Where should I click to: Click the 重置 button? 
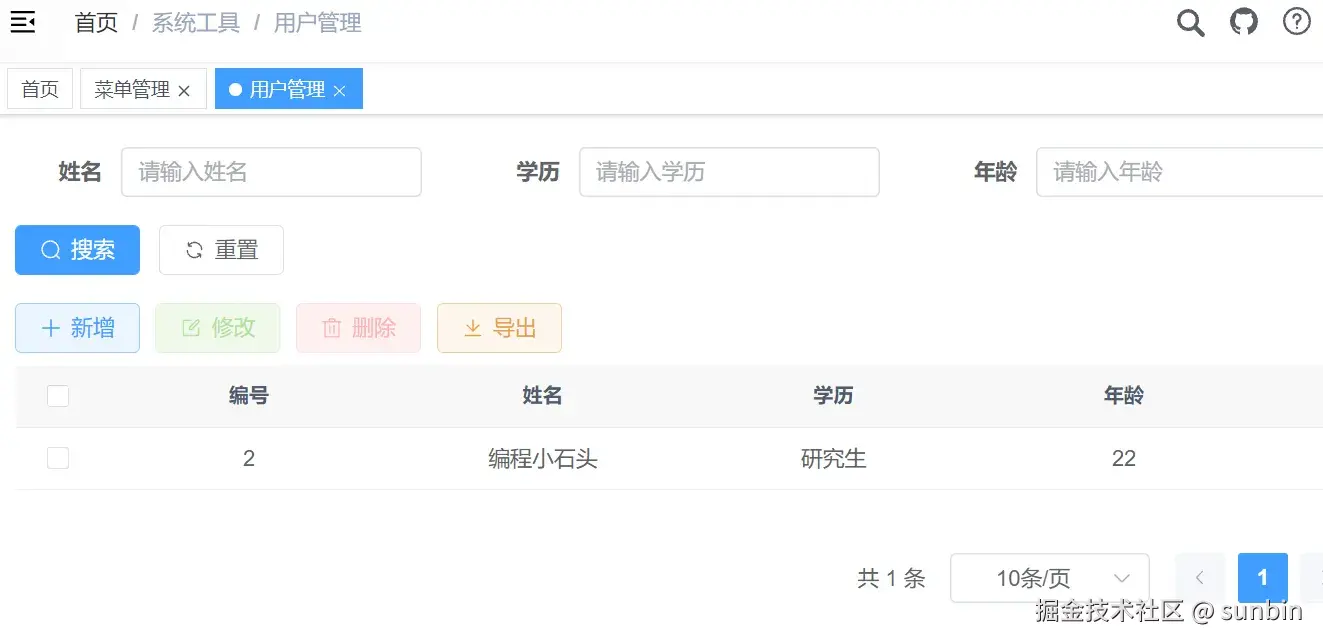221,250
